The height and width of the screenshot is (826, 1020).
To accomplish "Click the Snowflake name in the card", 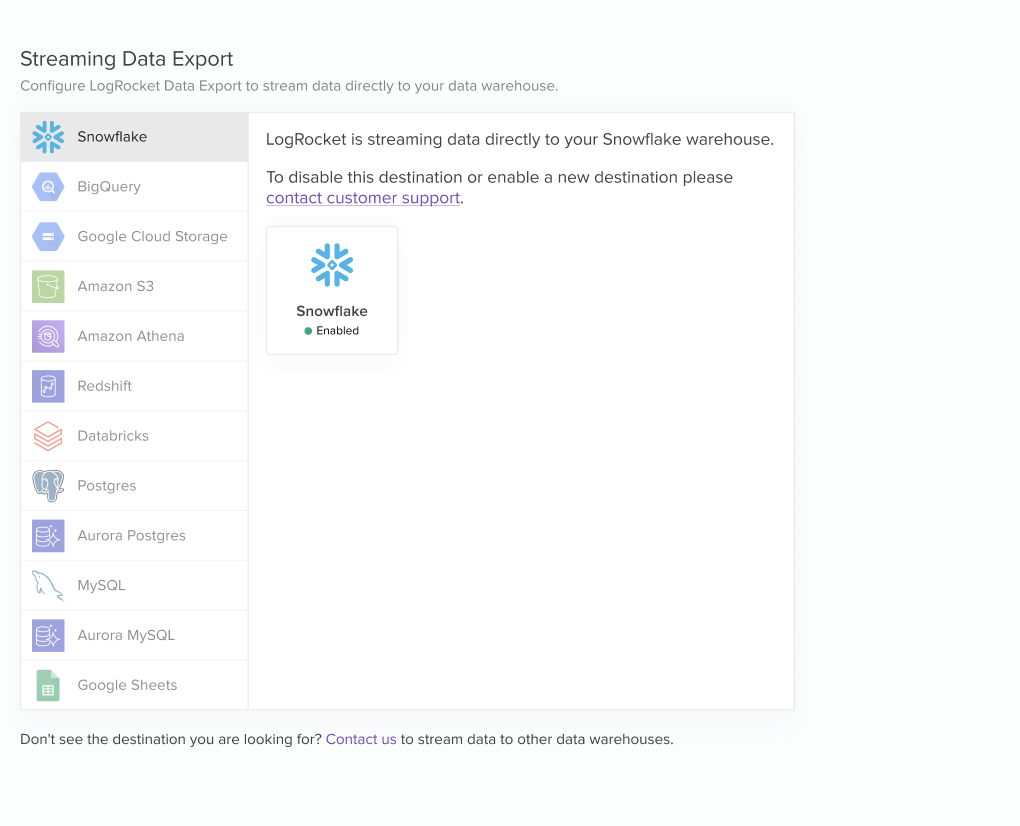I will tap(332, 311).
